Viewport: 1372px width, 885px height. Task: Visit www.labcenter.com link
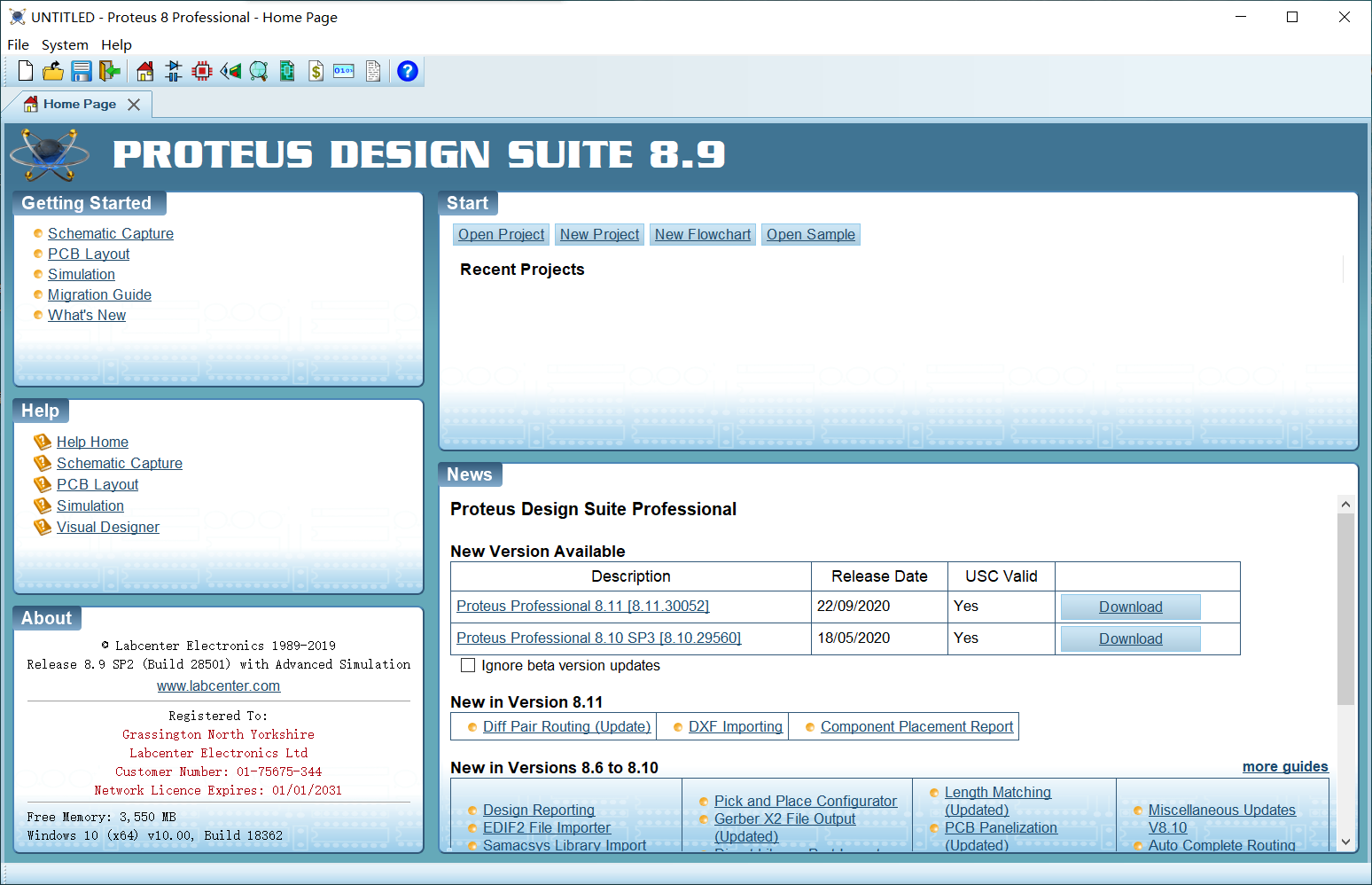coord(218,685)
